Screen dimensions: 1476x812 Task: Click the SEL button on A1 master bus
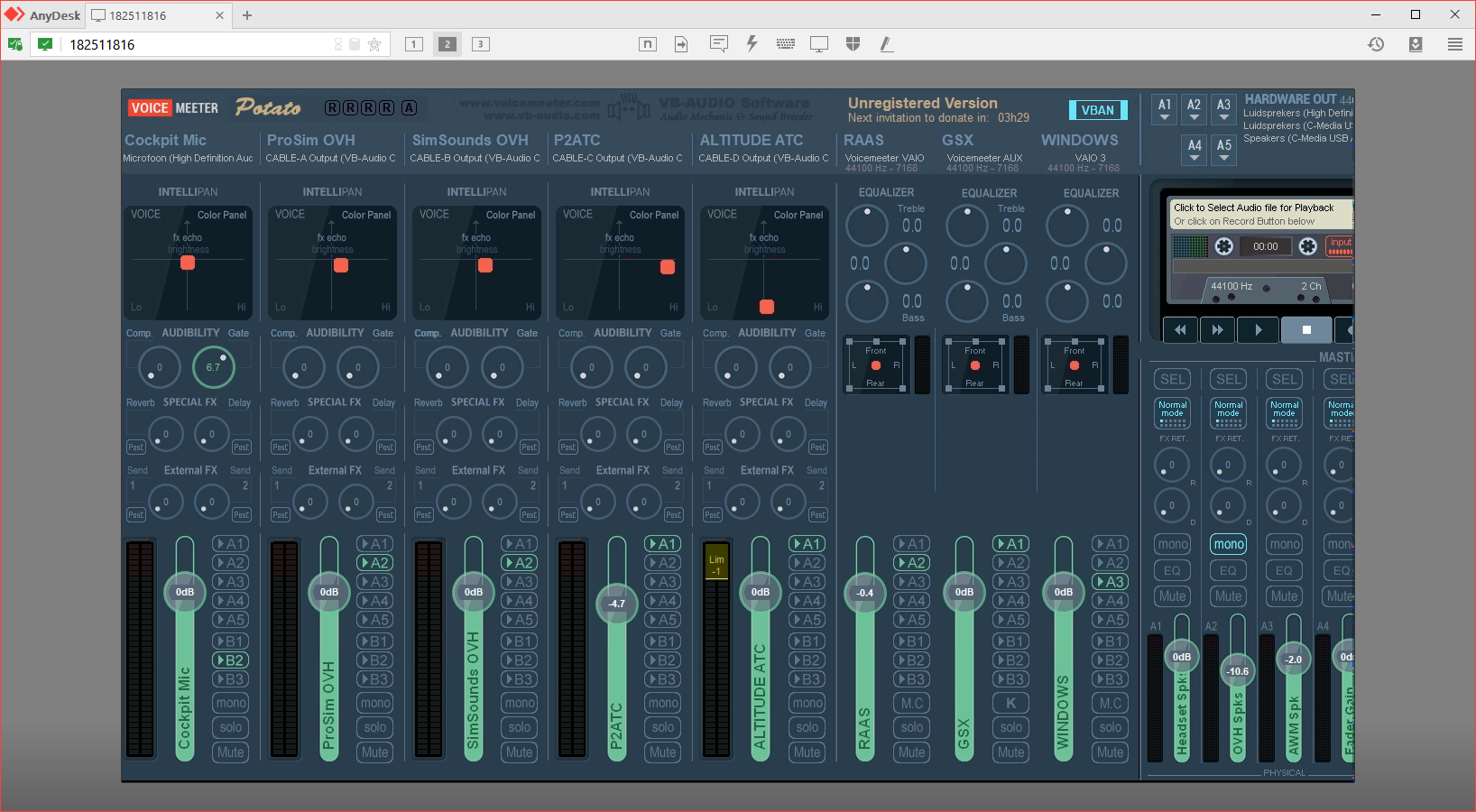coord(1173,379)
